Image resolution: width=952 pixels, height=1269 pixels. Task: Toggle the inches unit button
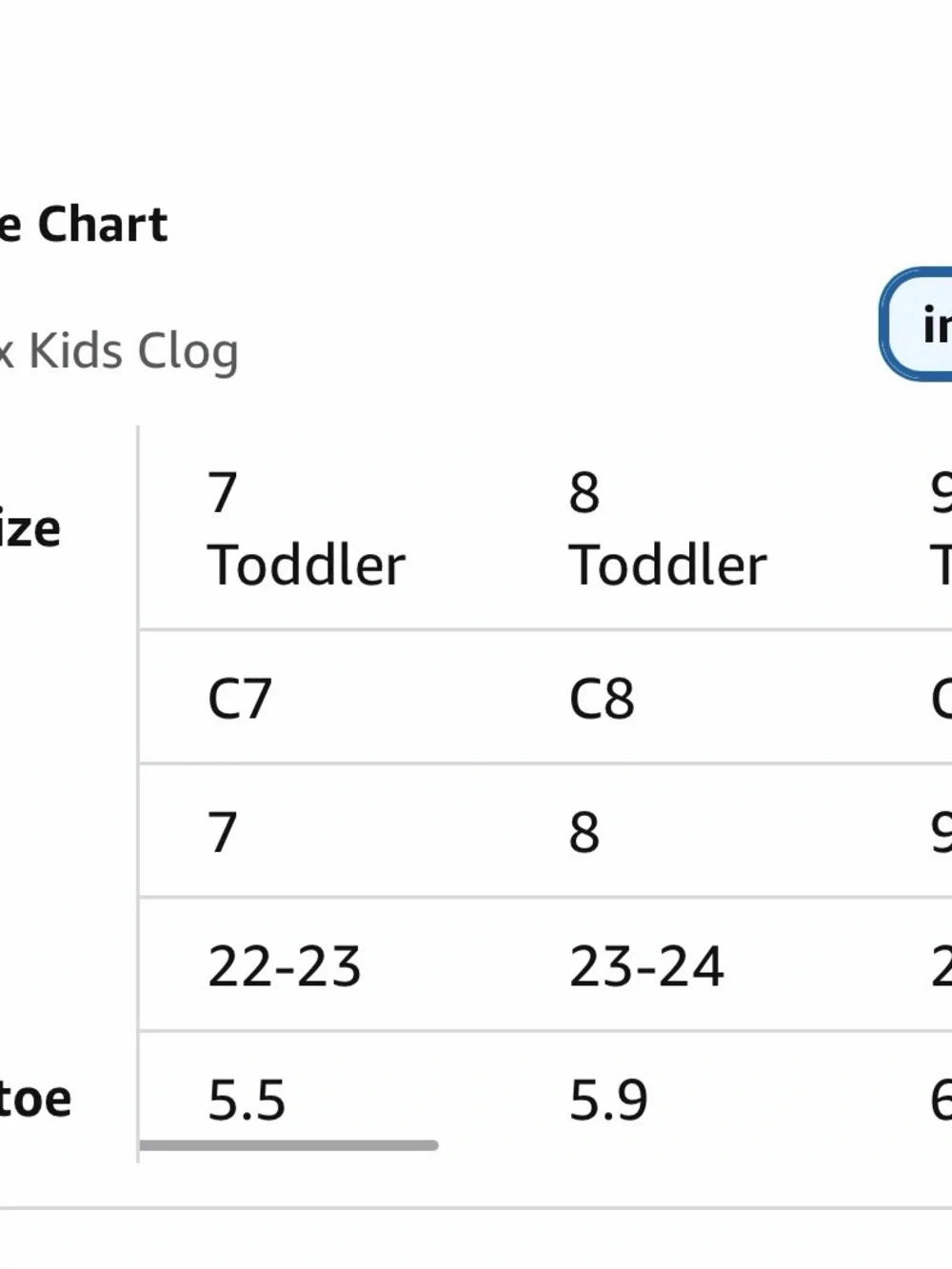click(x=917, y=325)
